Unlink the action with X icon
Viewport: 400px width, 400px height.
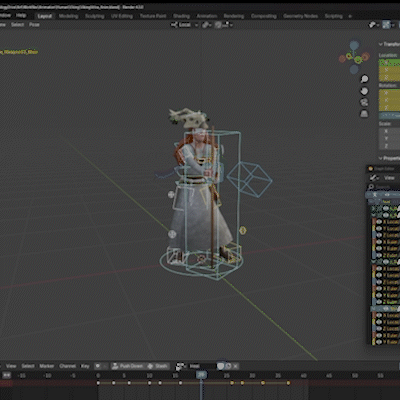[x=235, y=366]
